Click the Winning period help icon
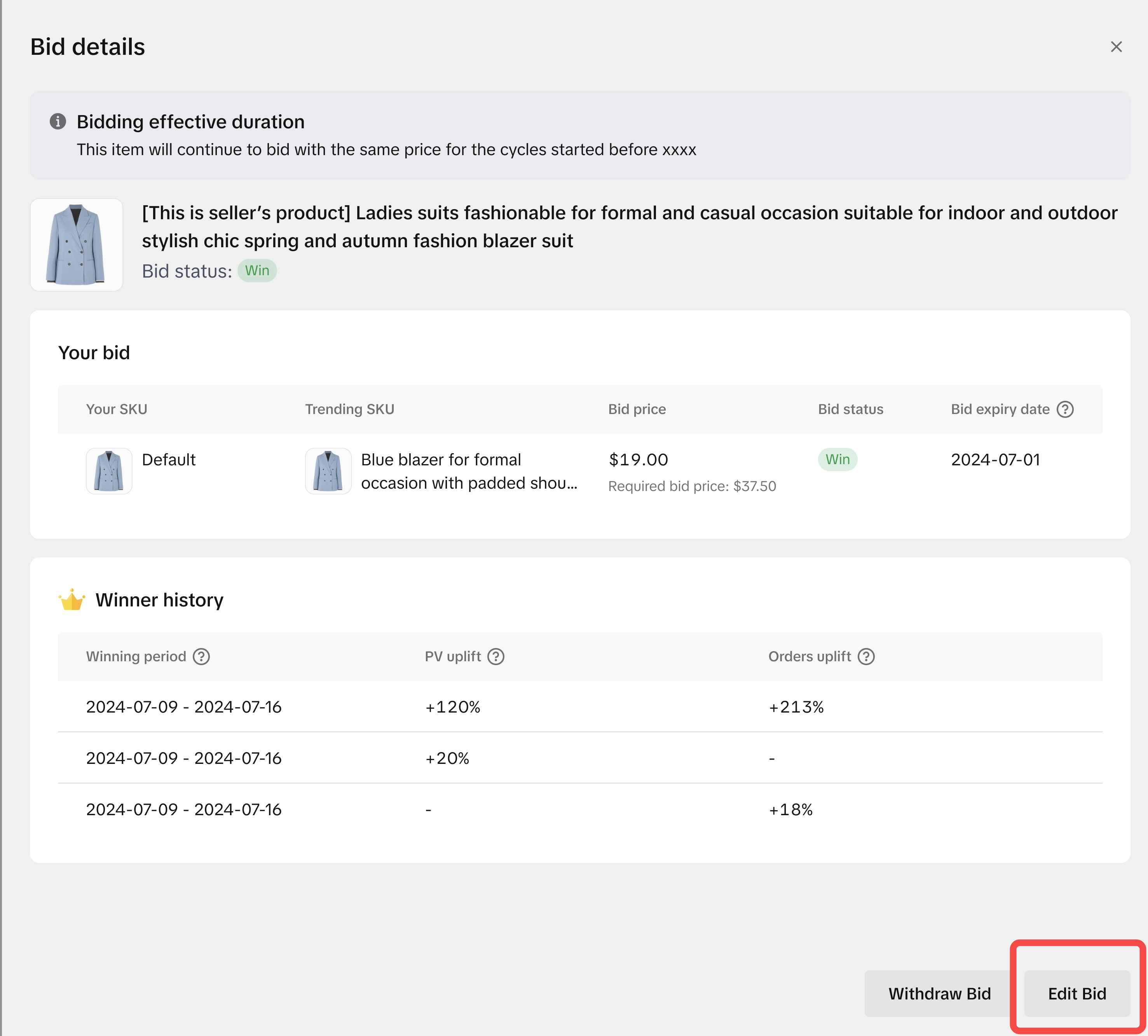 (x=201, y=656)
